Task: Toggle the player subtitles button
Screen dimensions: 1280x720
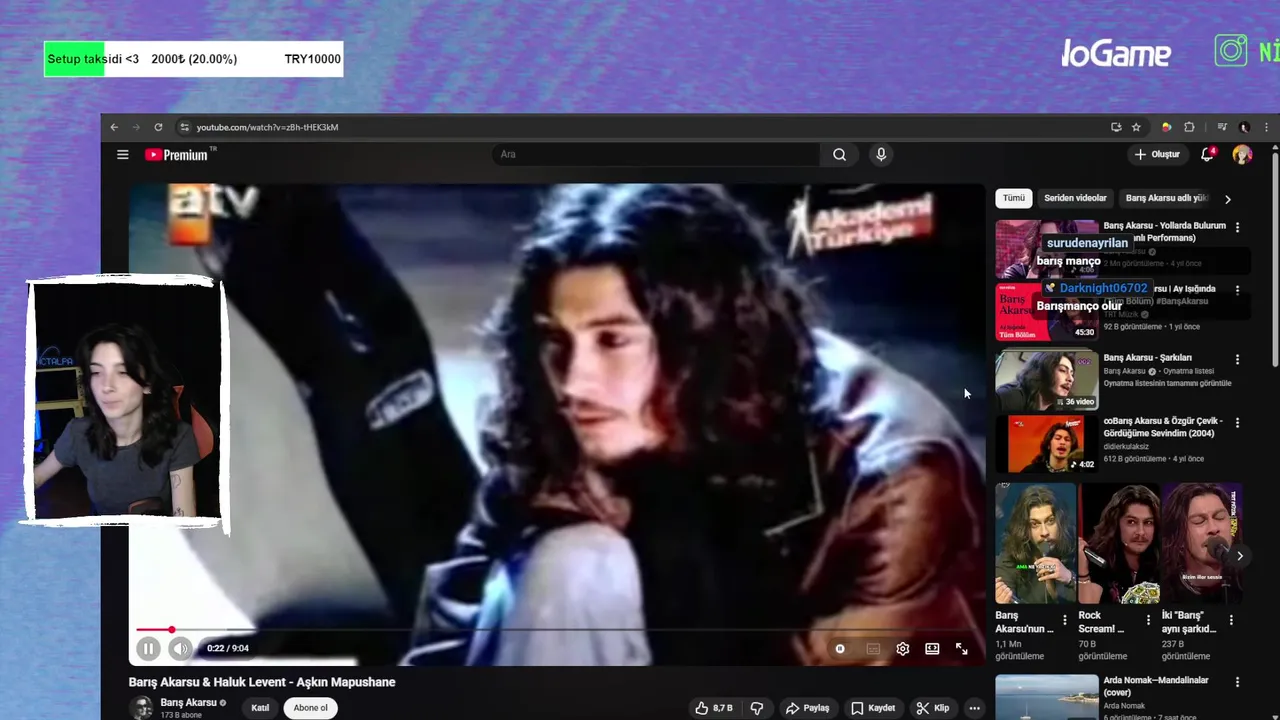Action: coord(872,648)
